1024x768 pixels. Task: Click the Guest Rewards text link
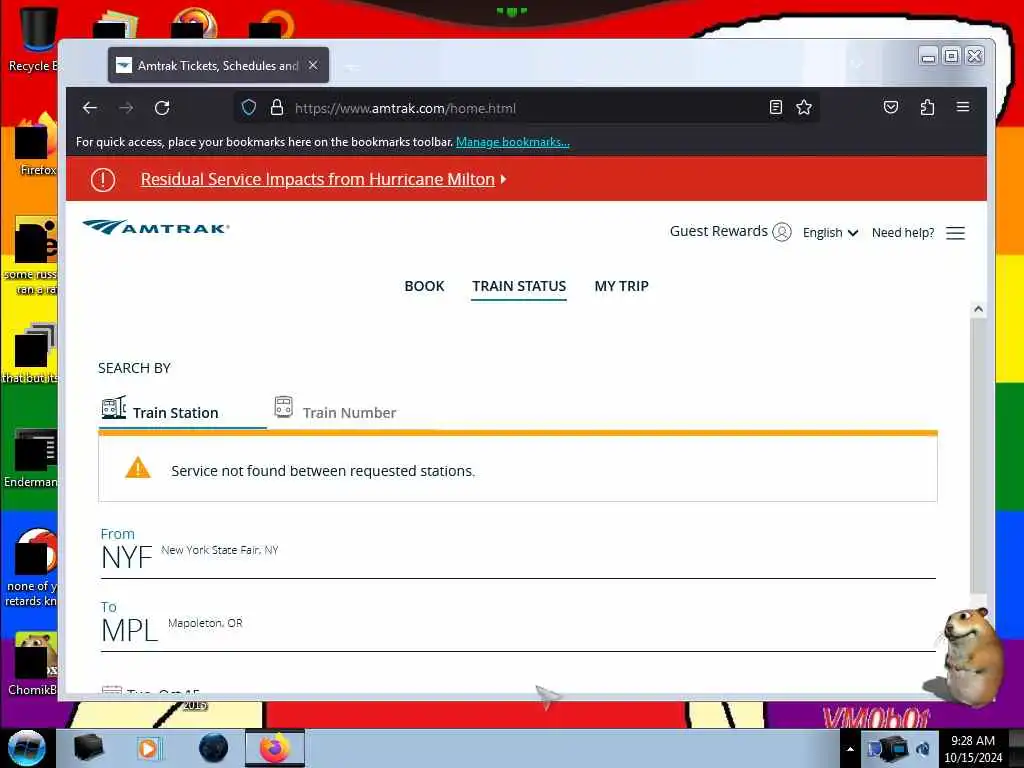(718, 231)
